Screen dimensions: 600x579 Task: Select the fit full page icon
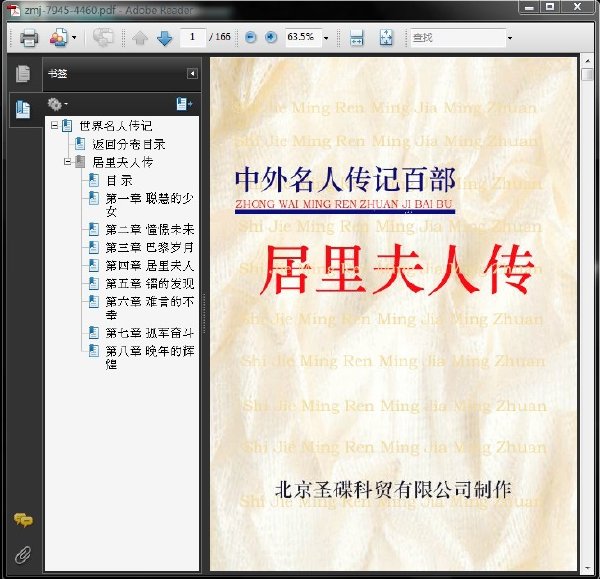(x=386, y=38)
